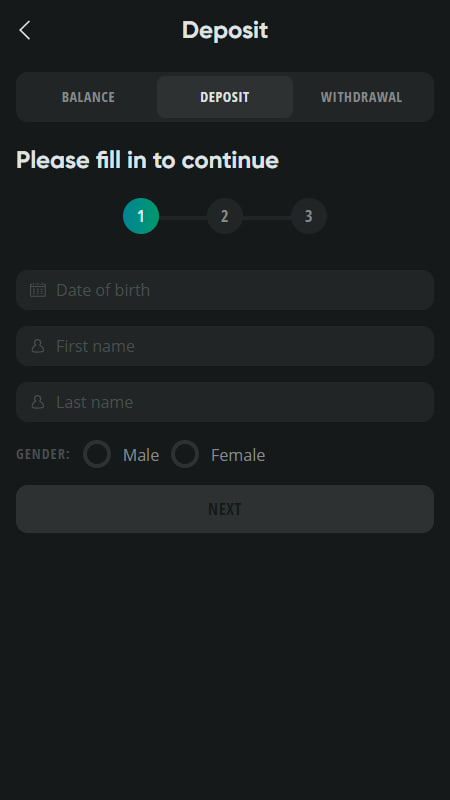Go back using the left arrow icon

(x=24, y=31)
